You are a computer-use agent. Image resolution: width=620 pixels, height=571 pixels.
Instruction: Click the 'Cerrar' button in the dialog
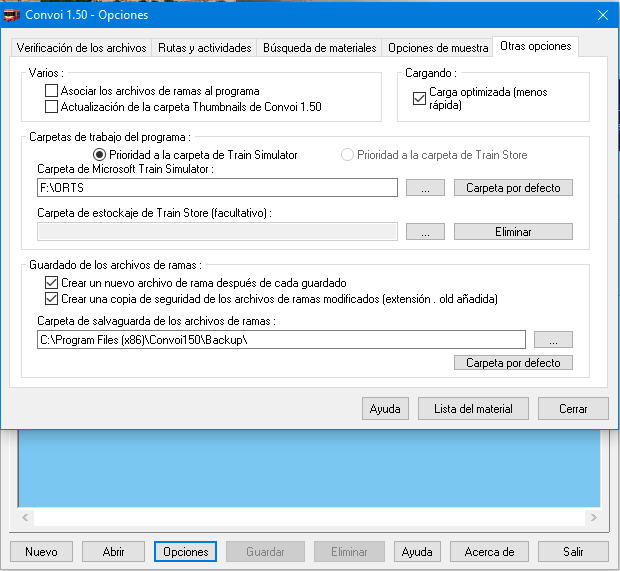point(573,408)
